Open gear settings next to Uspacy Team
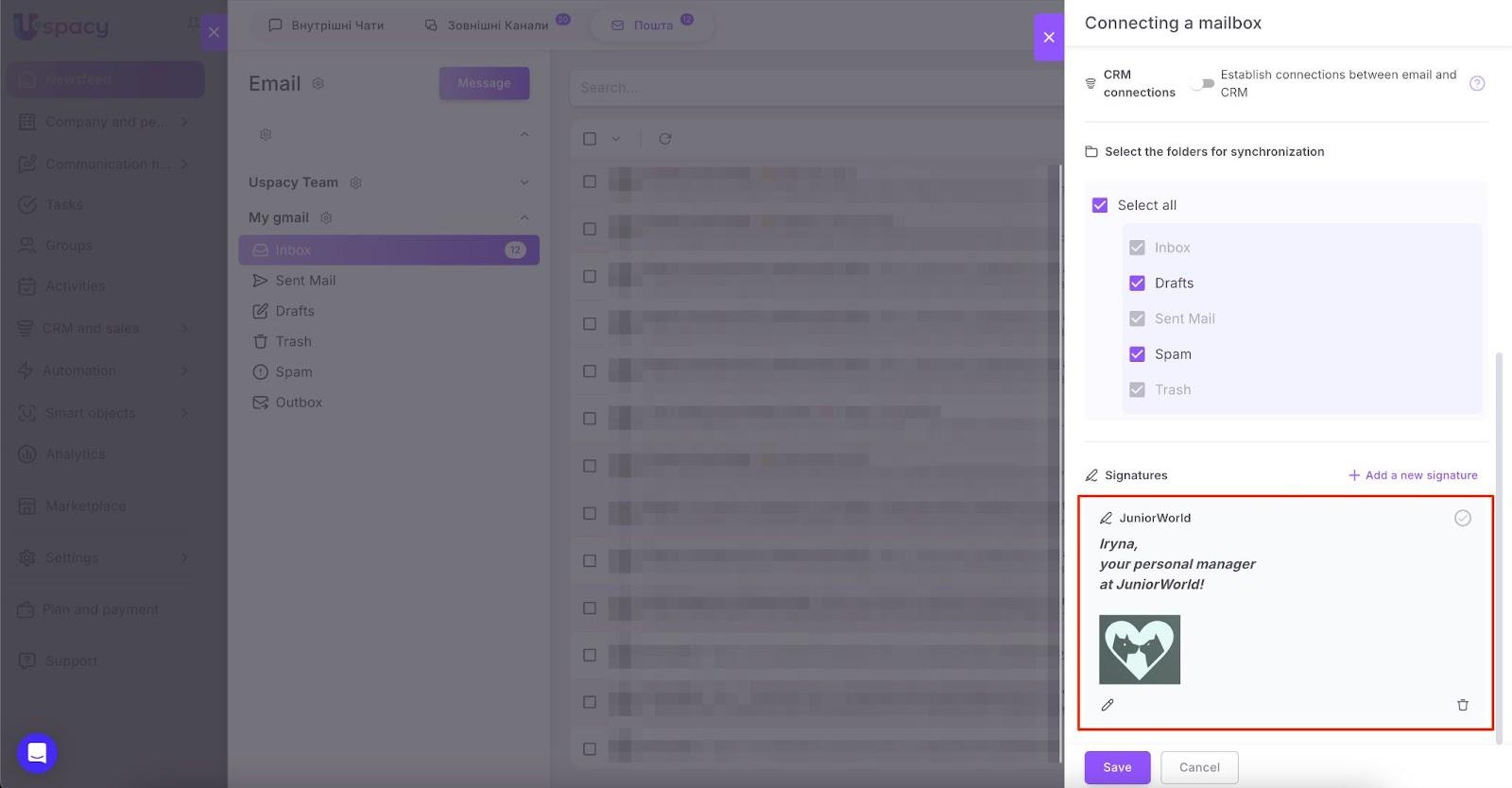 [x=356, y=182]
